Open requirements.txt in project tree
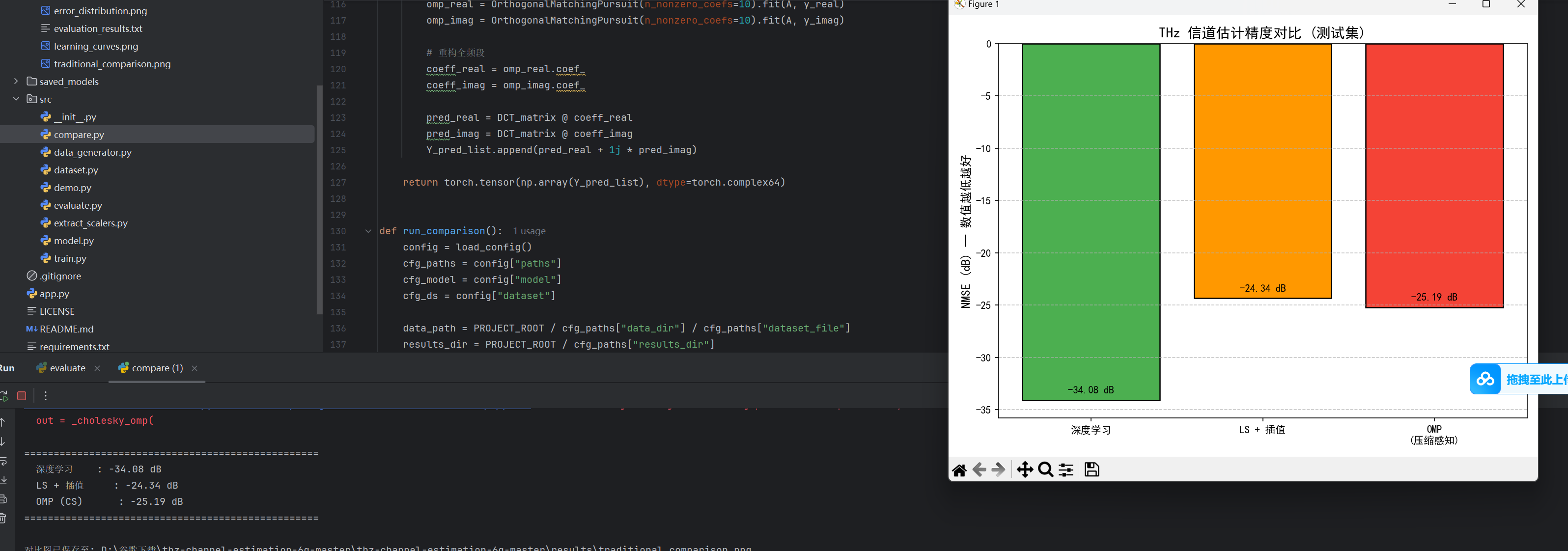1568x551 pixels. coord(74,346)
